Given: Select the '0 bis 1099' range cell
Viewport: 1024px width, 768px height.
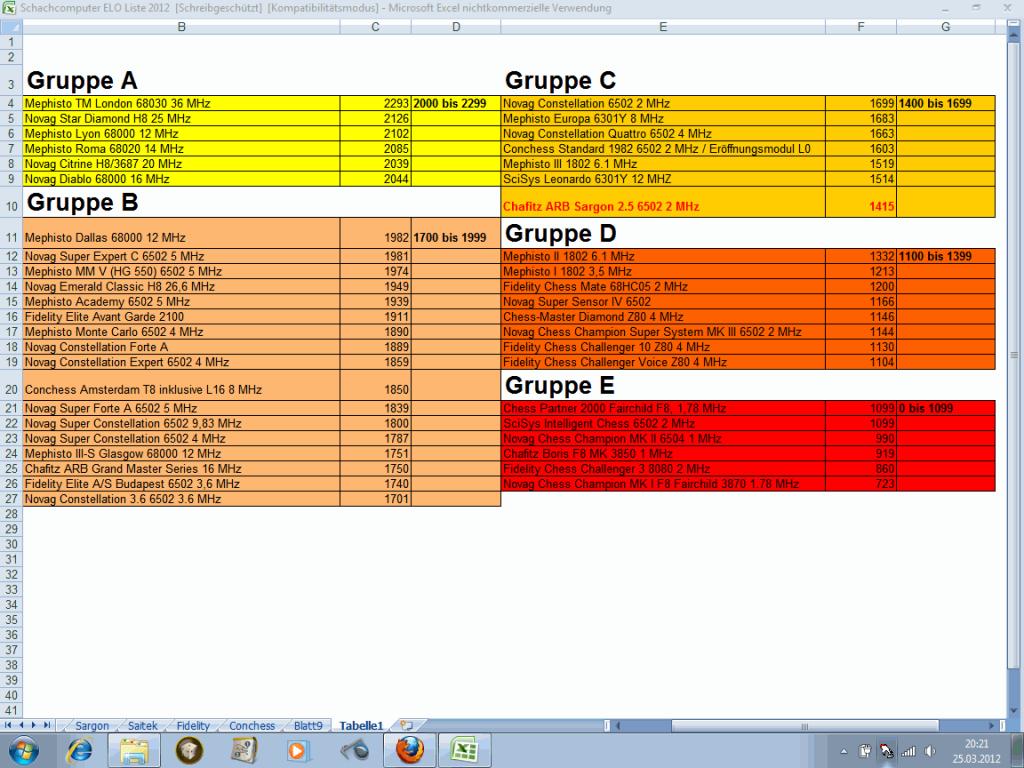Looking at the screenshot, I should tap(946, 408).
